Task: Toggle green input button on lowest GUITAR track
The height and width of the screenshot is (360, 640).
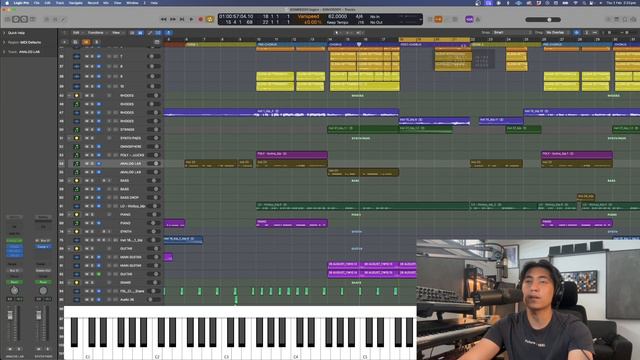Action: coord(98,274)
